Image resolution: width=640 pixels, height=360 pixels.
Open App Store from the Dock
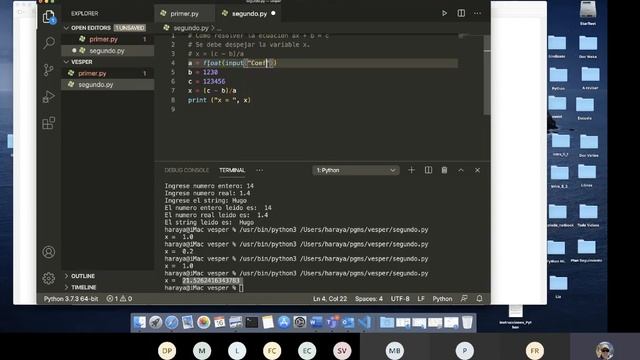point(284,322)
